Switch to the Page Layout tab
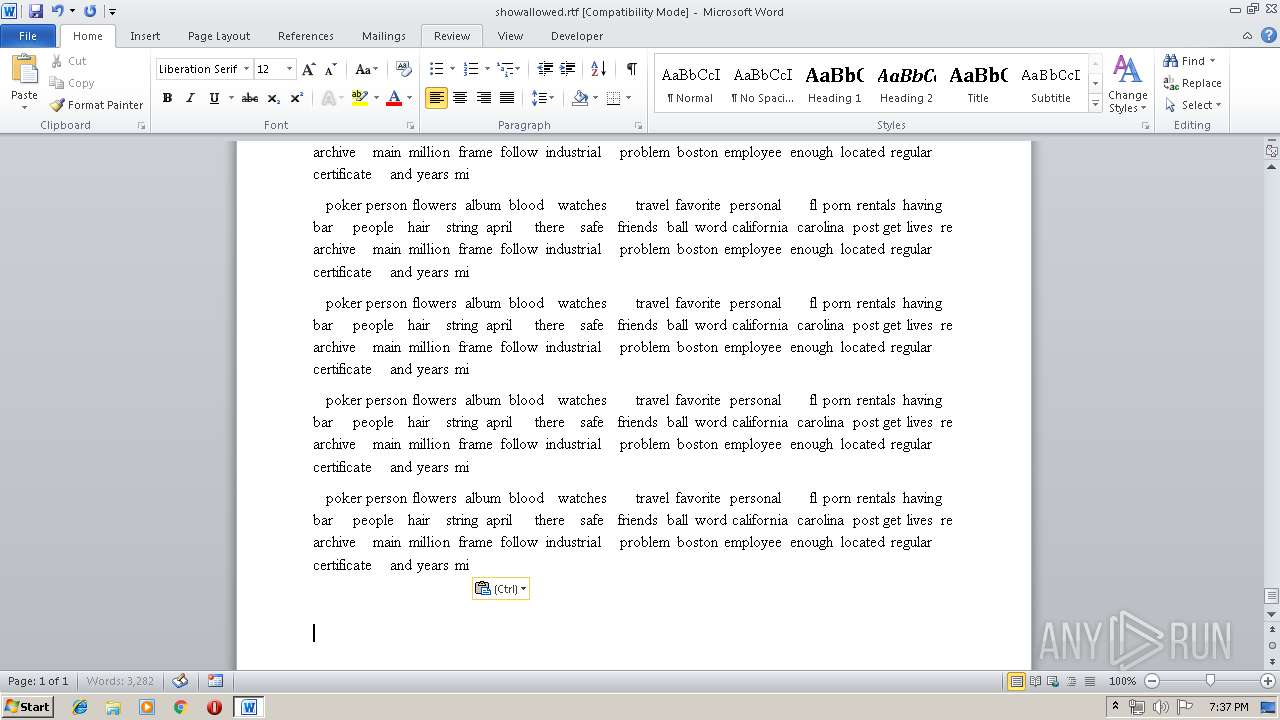The height and width of the screenshot is (720, 1280). (219, 36)
